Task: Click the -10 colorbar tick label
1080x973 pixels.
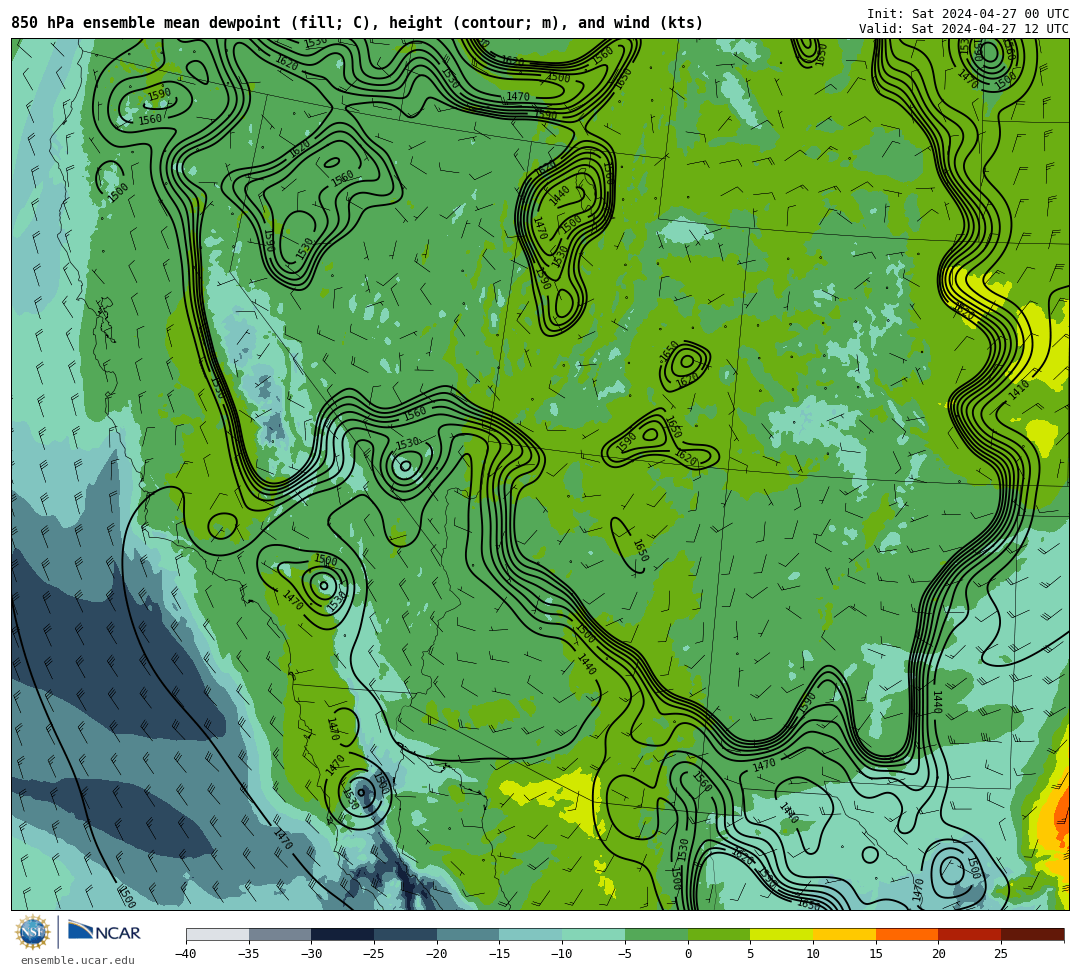Action: [562, 954]
